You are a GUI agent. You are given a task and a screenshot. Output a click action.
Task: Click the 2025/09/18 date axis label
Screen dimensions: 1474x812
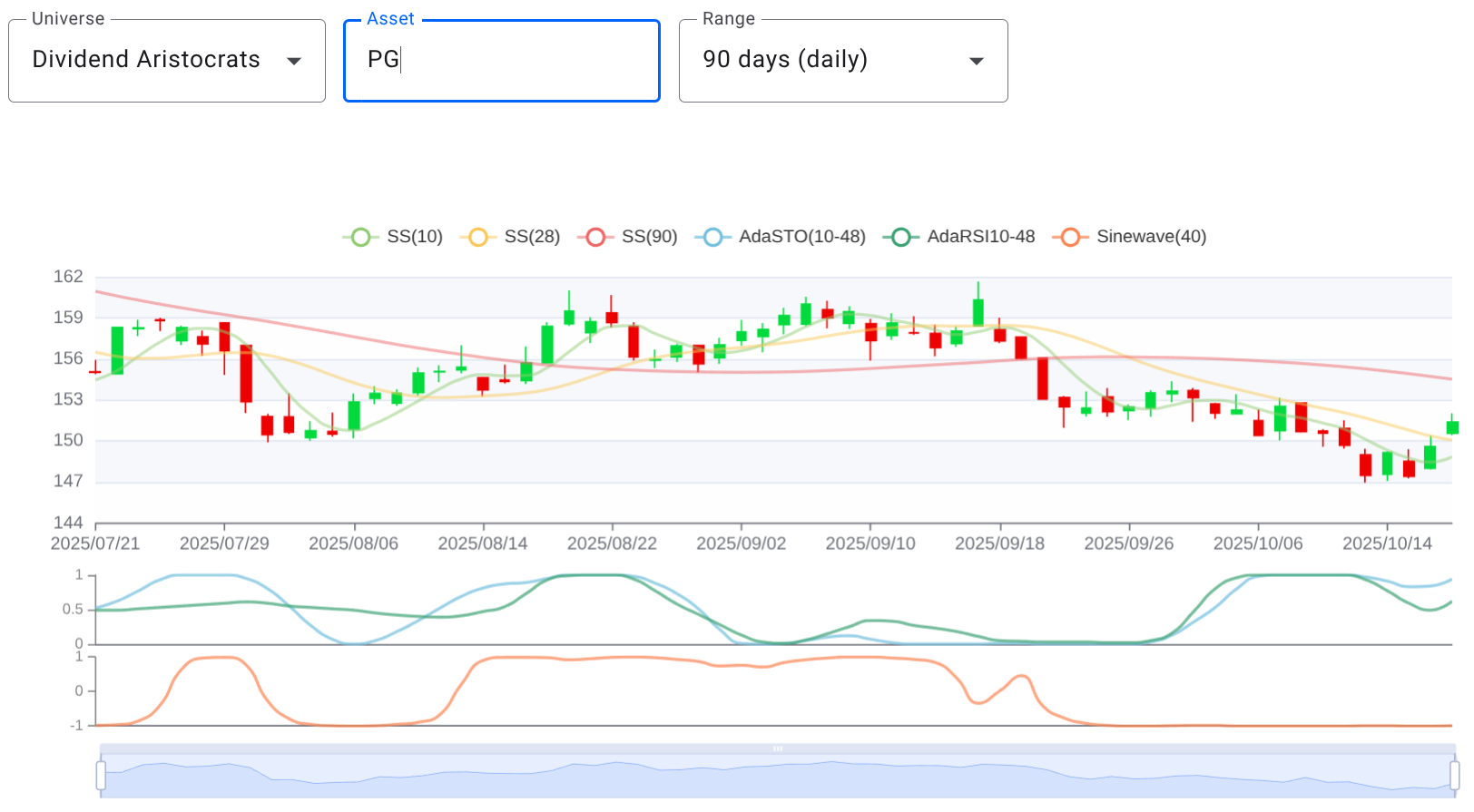click(1000, 543)
